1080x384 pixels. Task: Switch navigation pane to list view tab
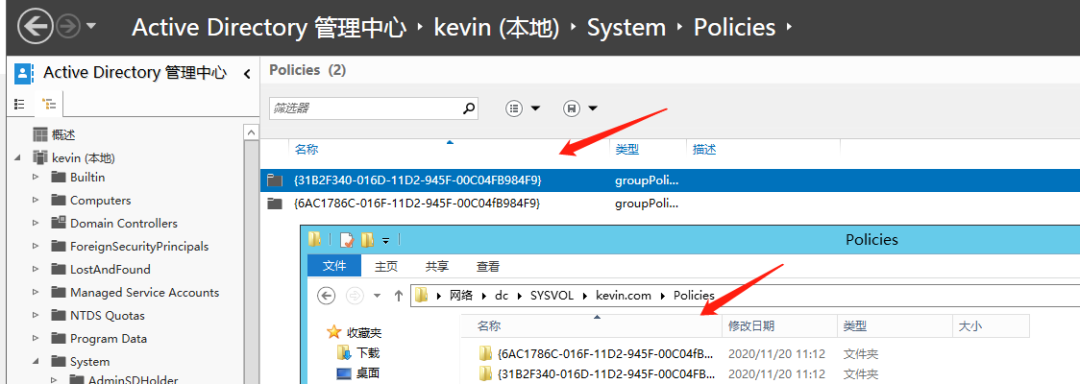point(19,104)
